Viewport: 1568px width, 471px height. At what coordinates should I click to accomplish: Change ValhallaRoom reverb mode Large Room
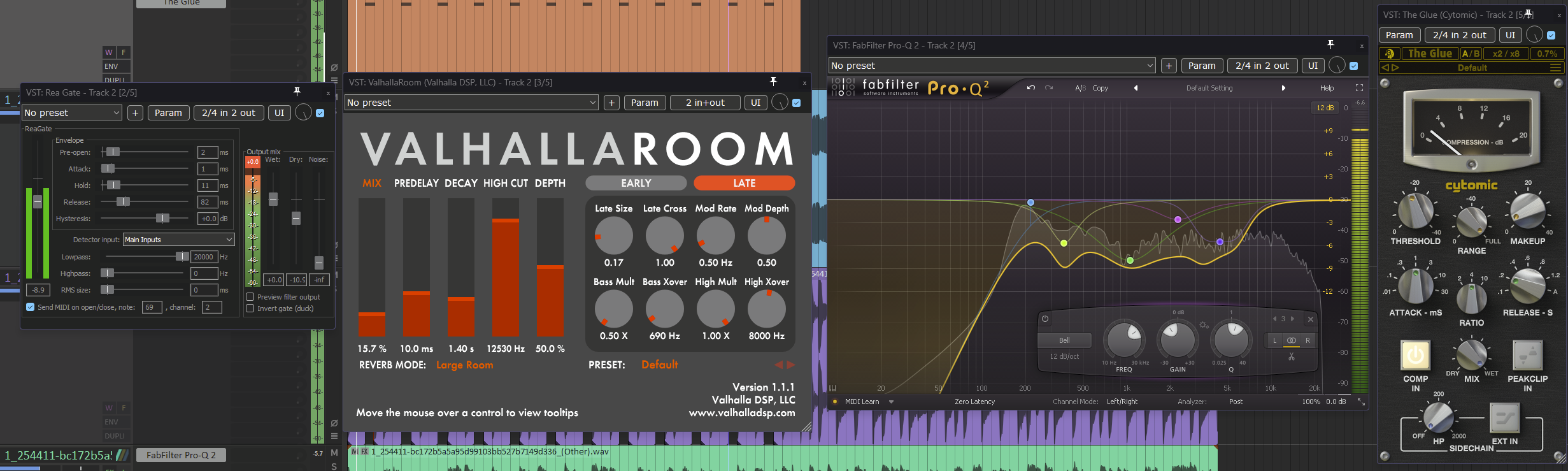click(464, 365)
